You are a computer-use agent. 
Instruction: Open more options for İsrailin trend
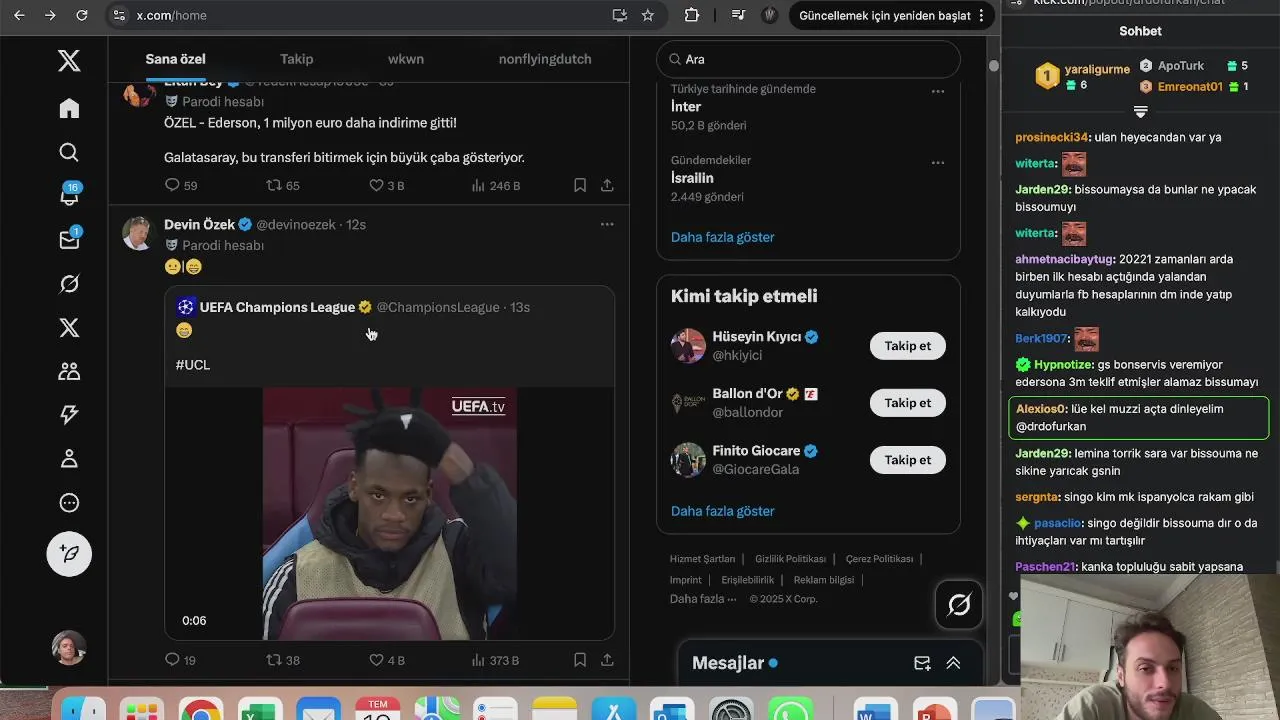(x=938, y=162)
